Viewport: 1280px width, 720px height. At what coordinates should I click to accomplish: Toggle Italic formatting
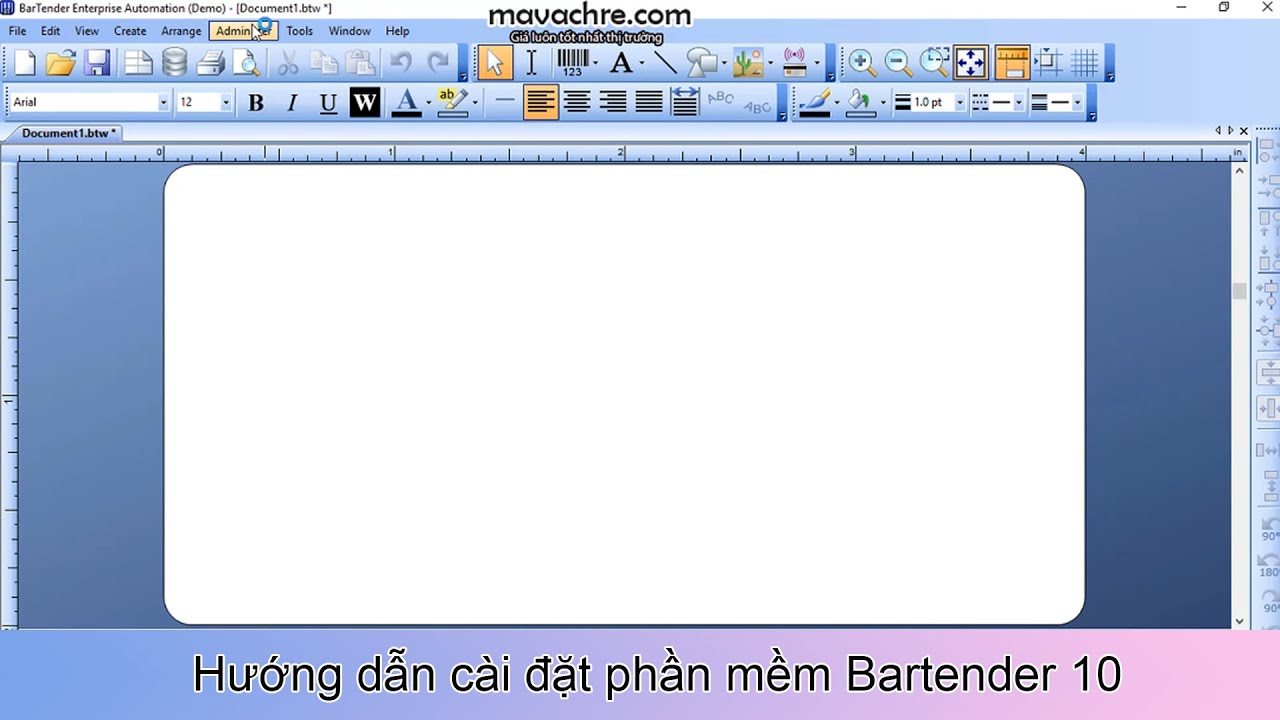(x=292, y=102)
